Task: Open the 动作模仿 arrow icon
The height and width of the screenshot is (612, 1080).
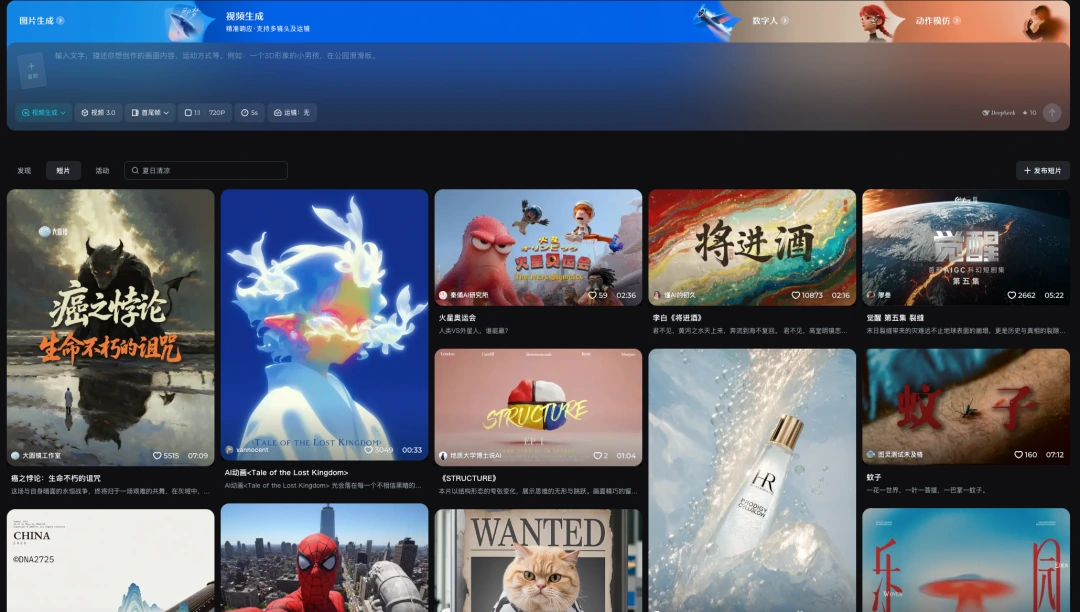Action: (x=957, y=21)
